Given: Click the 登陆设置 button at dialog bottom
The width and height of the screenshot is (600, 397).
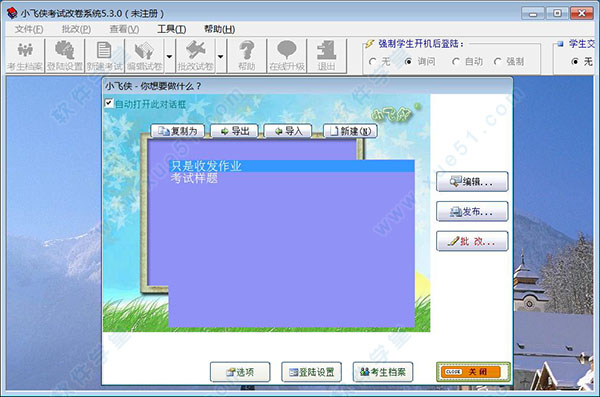Looking at the screenshot, I should [x=311, y=372].
